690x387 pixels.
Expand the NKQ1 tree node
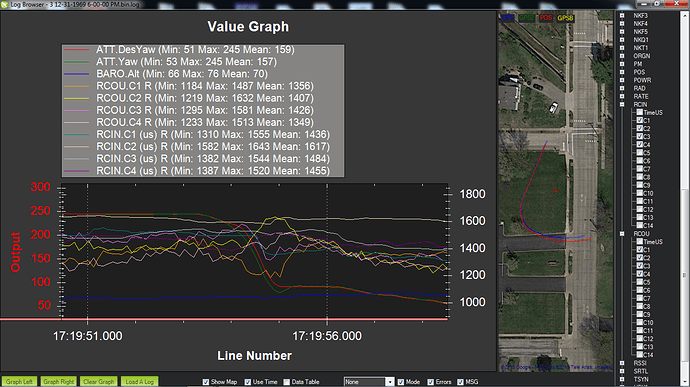(x=622, y=40)
